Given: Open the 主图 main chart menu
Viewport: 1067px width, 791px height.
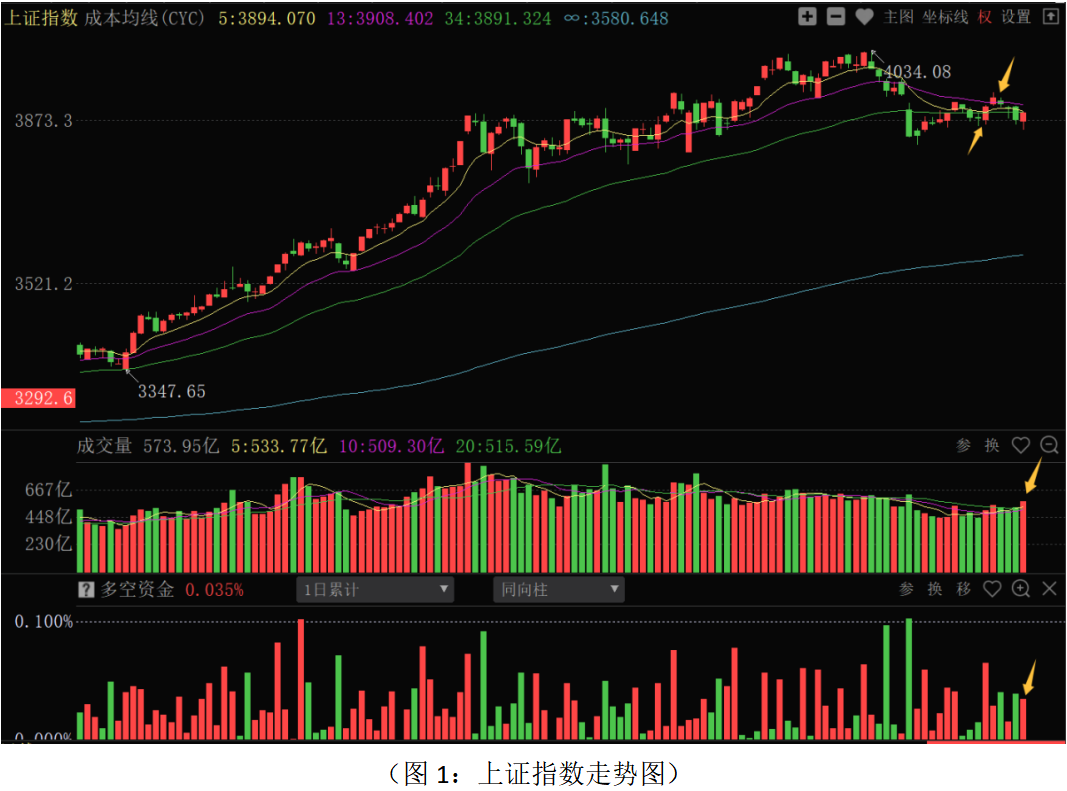Looking at the screenshot, I should [899, 17].
